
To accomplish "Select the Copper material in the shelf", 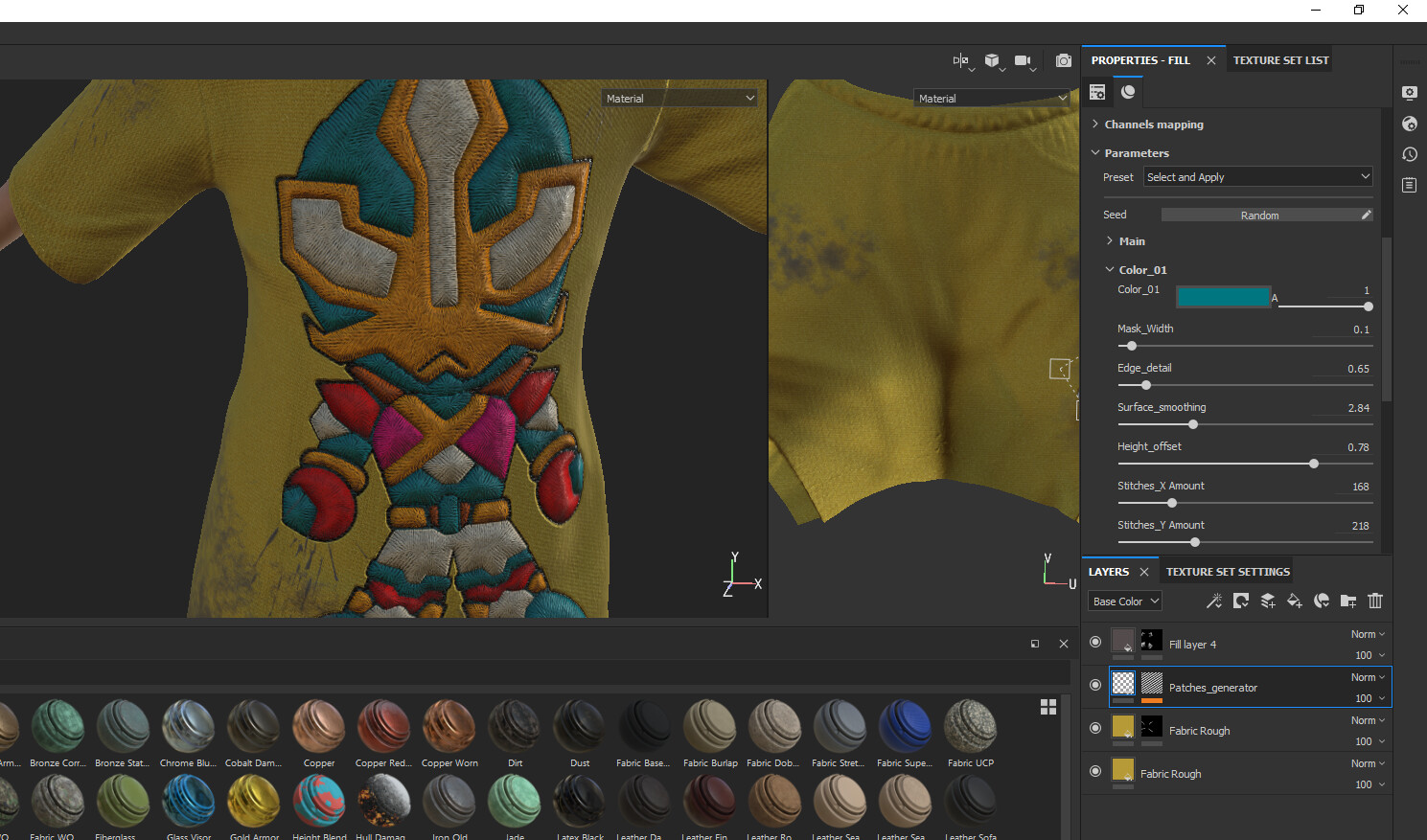I will tap(319, 733).
